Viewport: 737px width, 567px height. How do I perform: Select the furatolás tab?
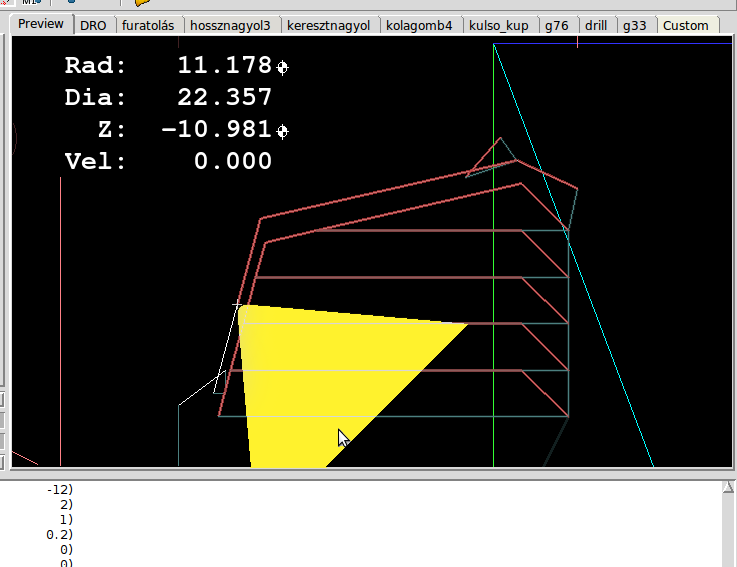pyautogui.click(x=151, y=26)
